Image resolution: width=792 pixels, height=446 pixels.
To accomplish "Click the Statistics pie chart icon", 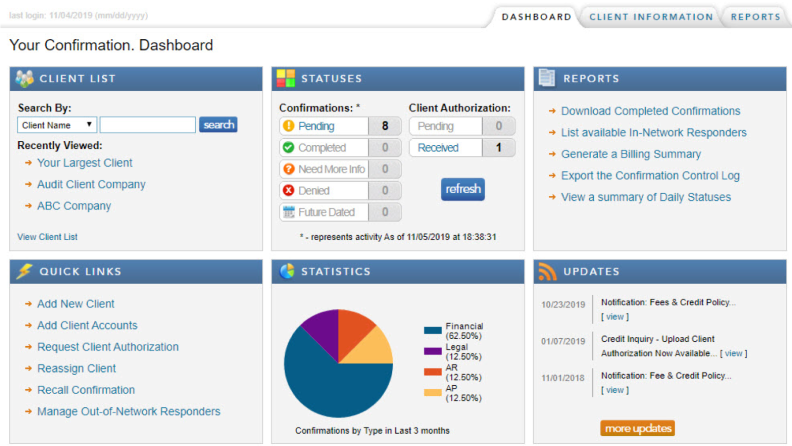I will tap(286, 271).
